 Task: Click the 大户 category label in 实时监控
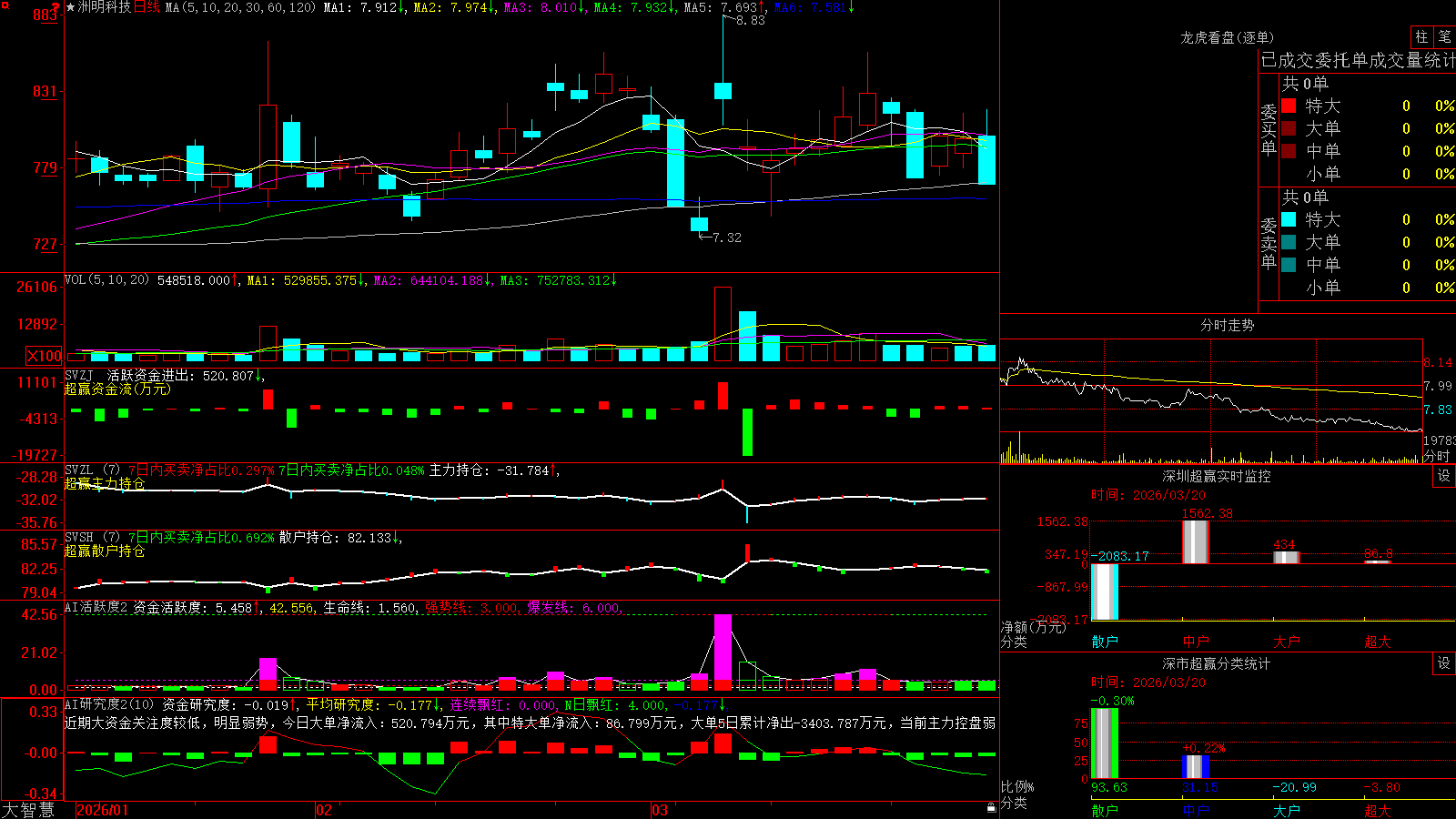coord(1286,642)
